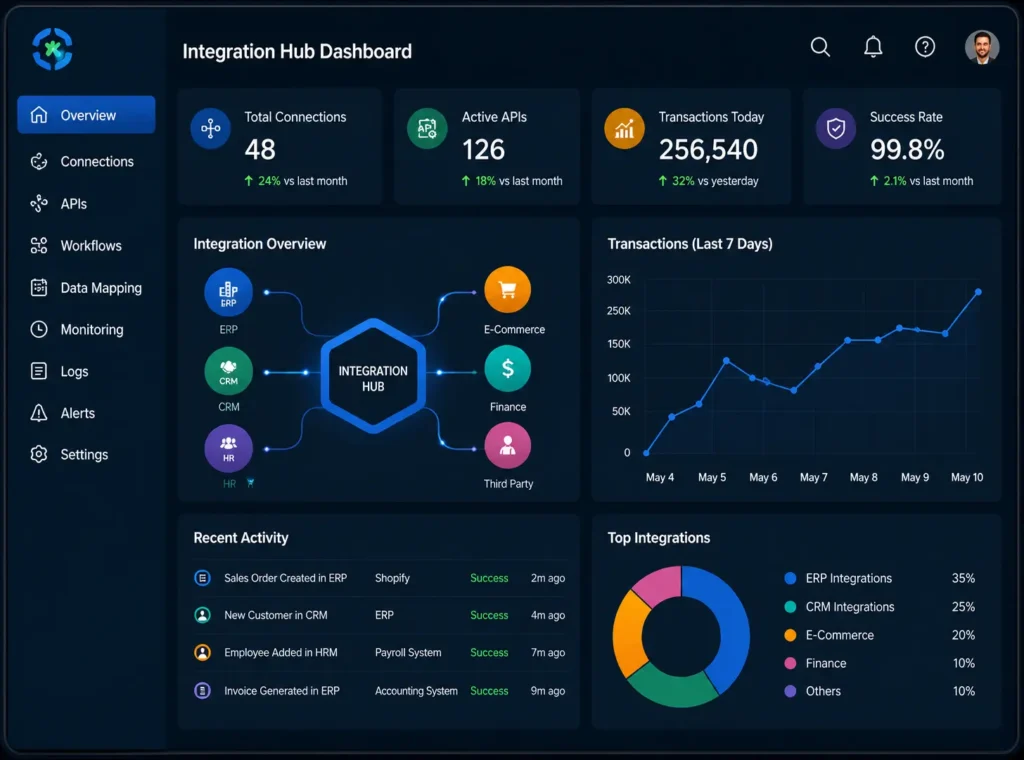Image resolution: width=1024 pixels, height=760 pixels.
Task: Select the Third Party node icon
Action: click(507, 446)
